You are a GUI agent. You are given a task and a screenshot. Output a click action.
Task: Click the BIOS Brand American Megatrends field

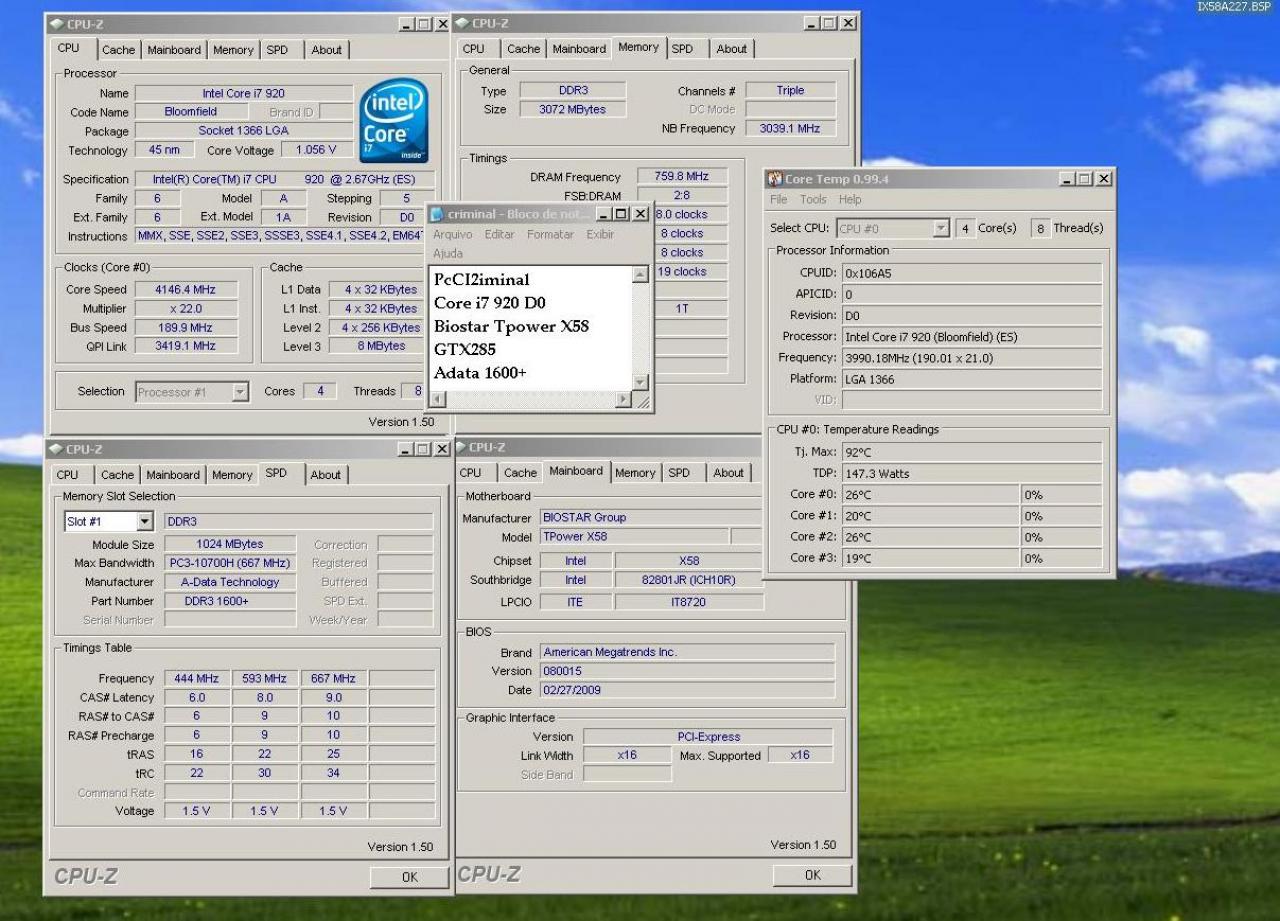[x=687, y=652]
